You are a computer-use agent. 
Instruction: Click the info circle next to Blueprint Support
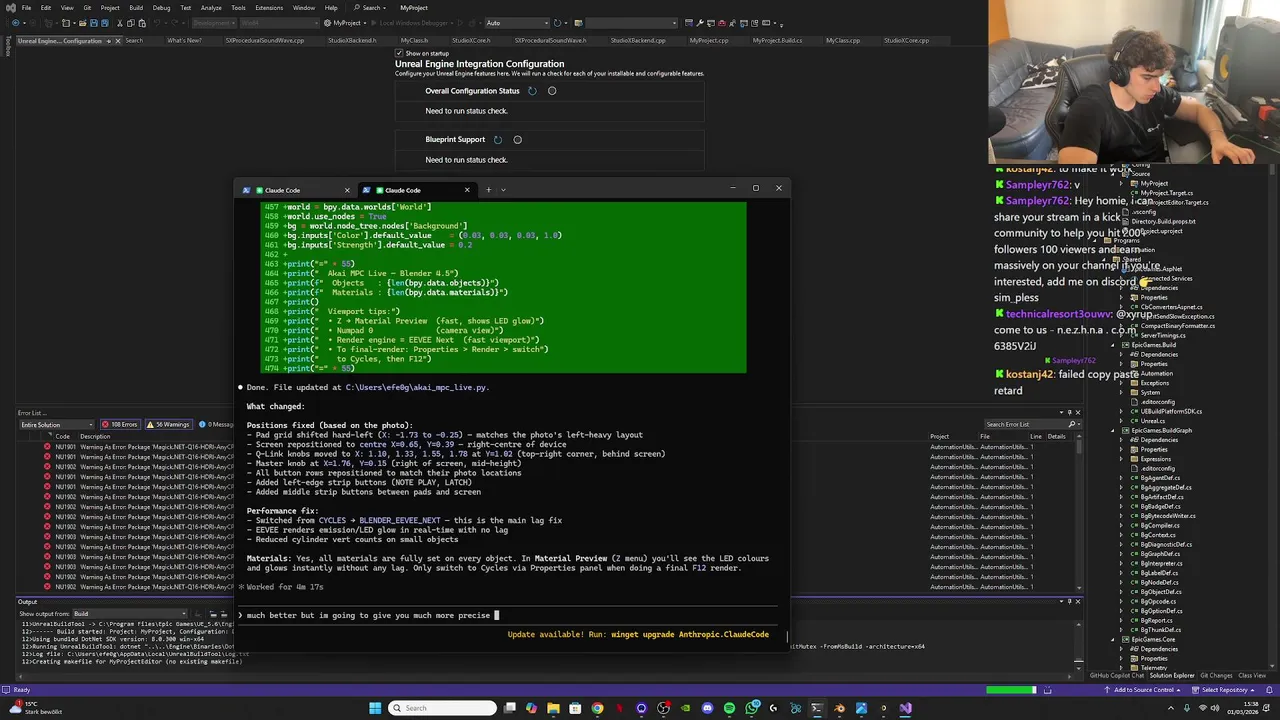click(x=517, y=140)
